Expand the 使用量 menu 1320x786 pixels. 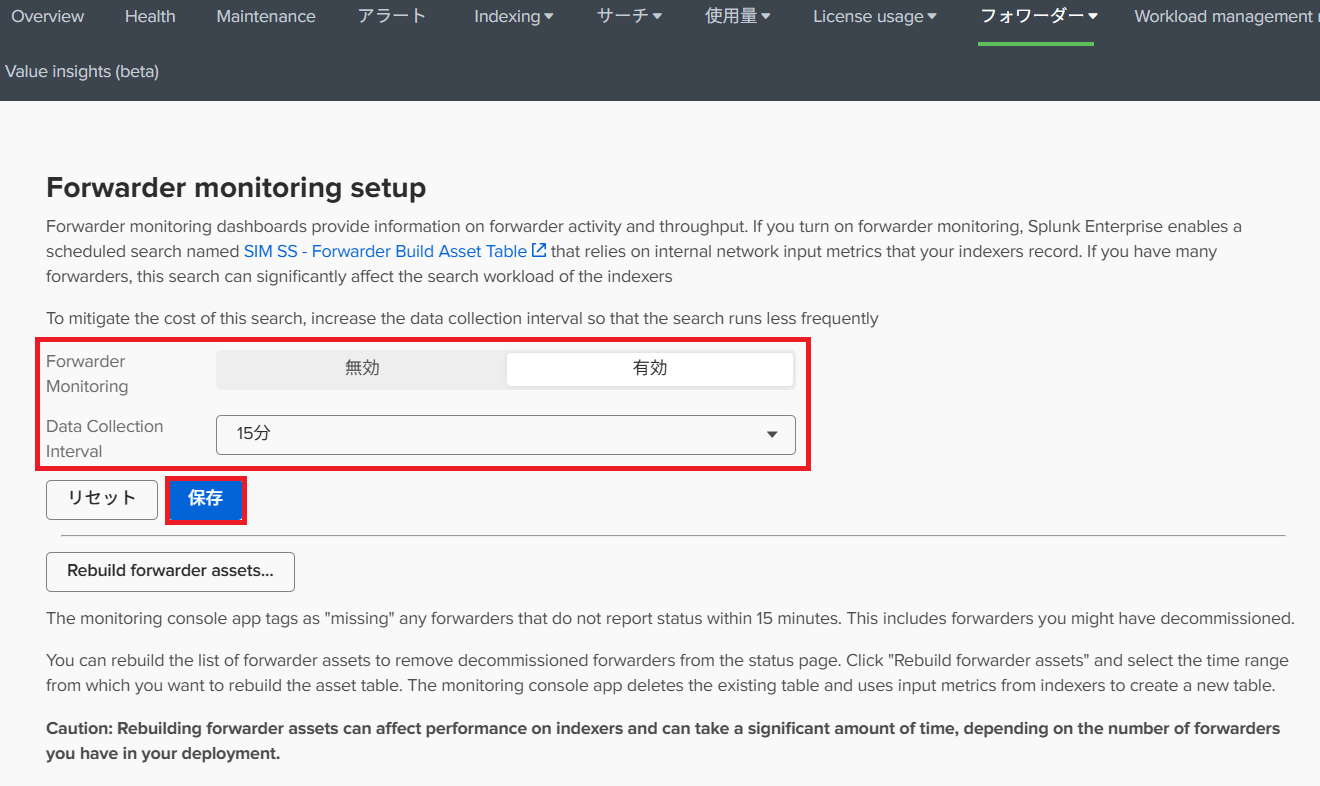(x=738, y=17)
